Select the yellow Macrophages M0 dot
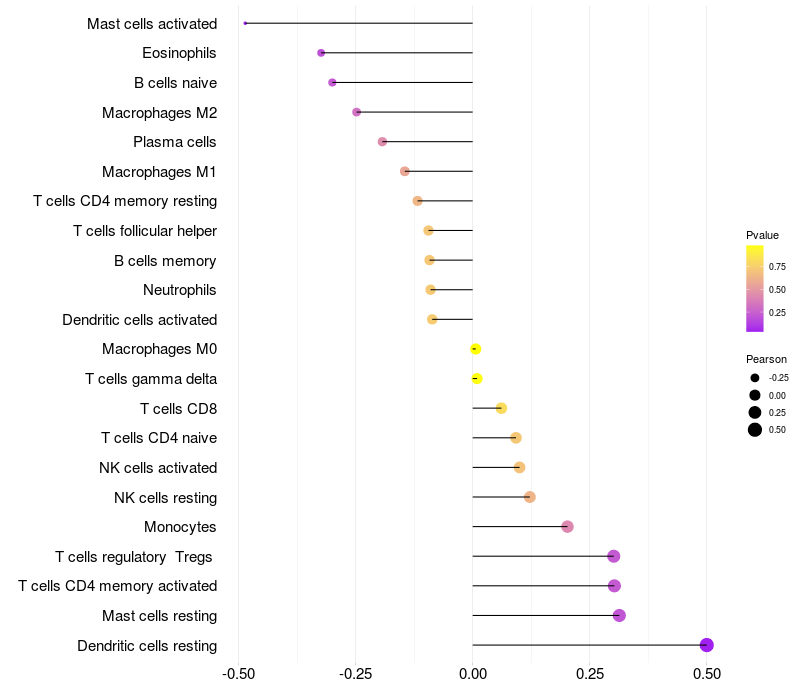 pyautogui.click(x=476, y=349)
